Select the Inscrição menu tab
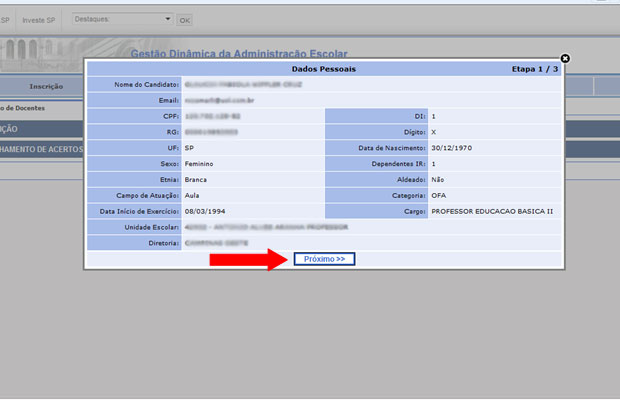Image resolution: width=620 pixels, height=400 pixels. click(x=46, y=87)
